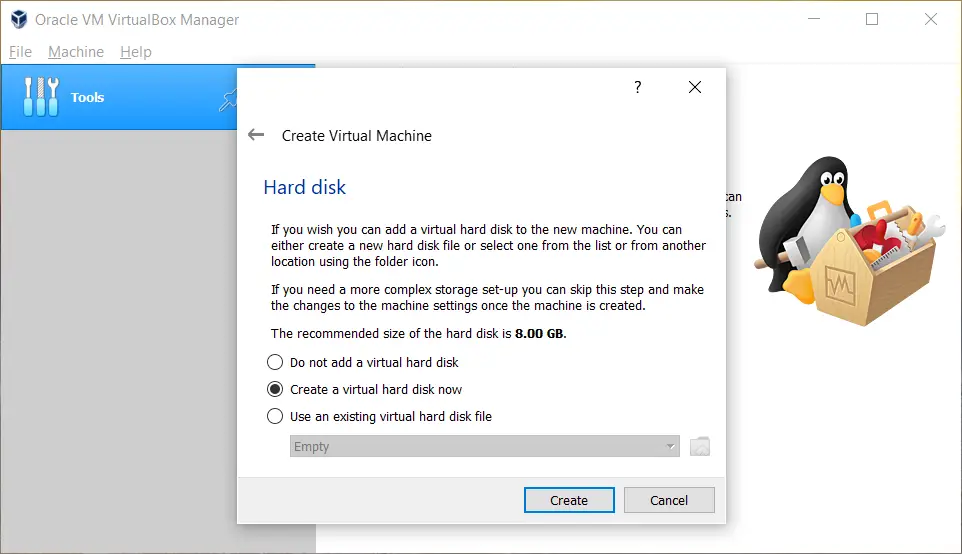Viewport: 962px width, 554px height.
Task: Open the dialog help question mark
Action: point(637,87)
